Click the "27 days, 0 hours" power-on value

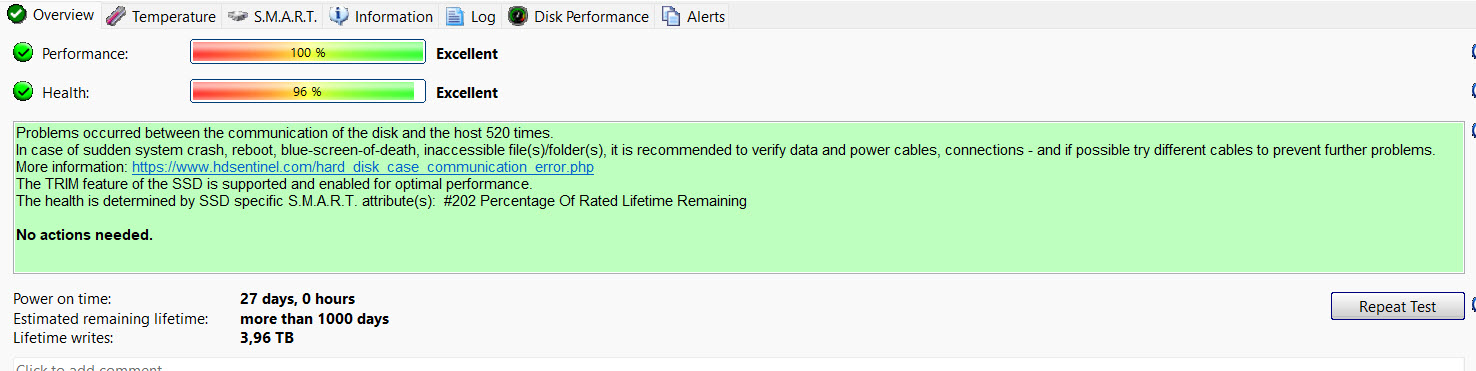point(297,299)
